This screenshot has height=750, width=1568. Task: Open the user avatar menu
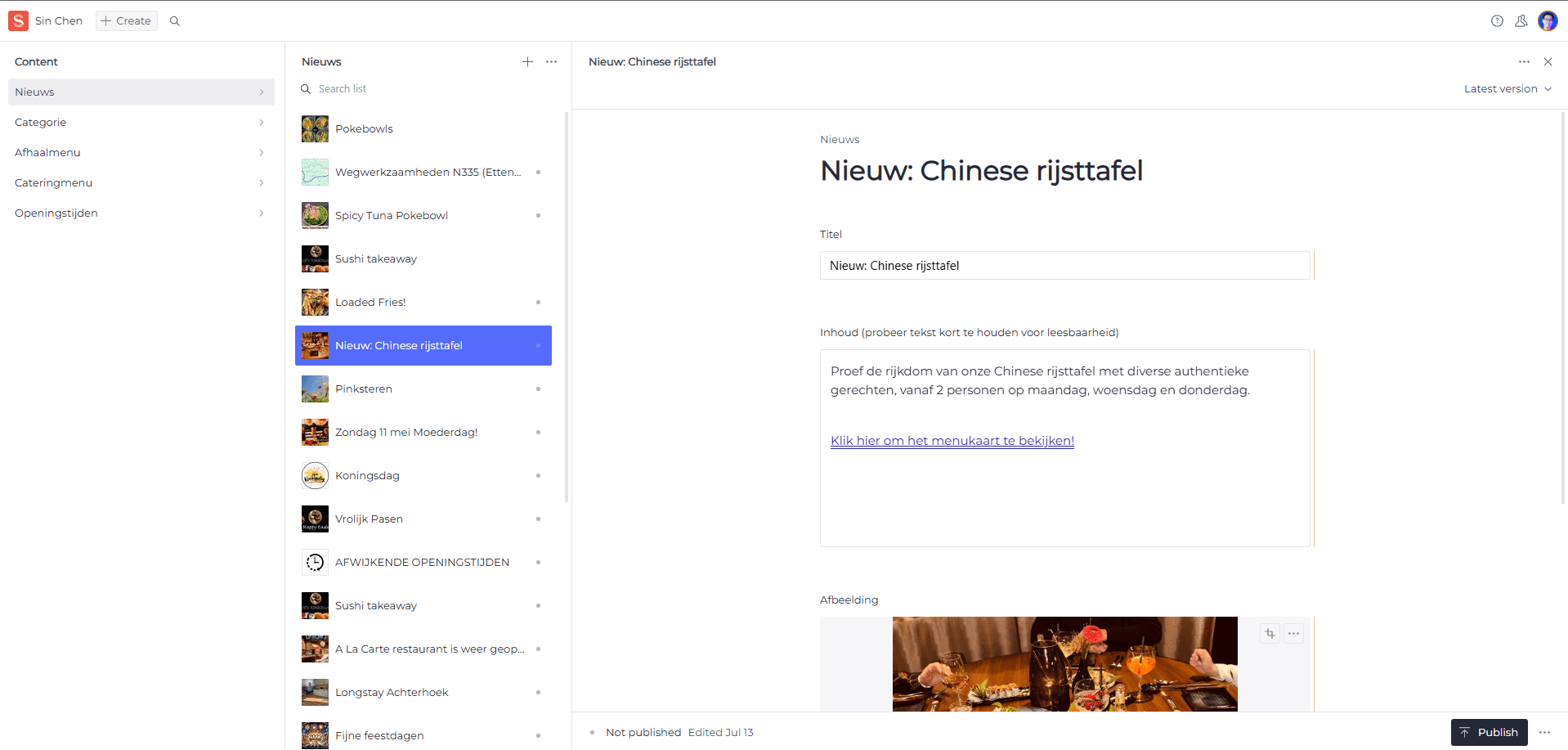[1547, 21]
